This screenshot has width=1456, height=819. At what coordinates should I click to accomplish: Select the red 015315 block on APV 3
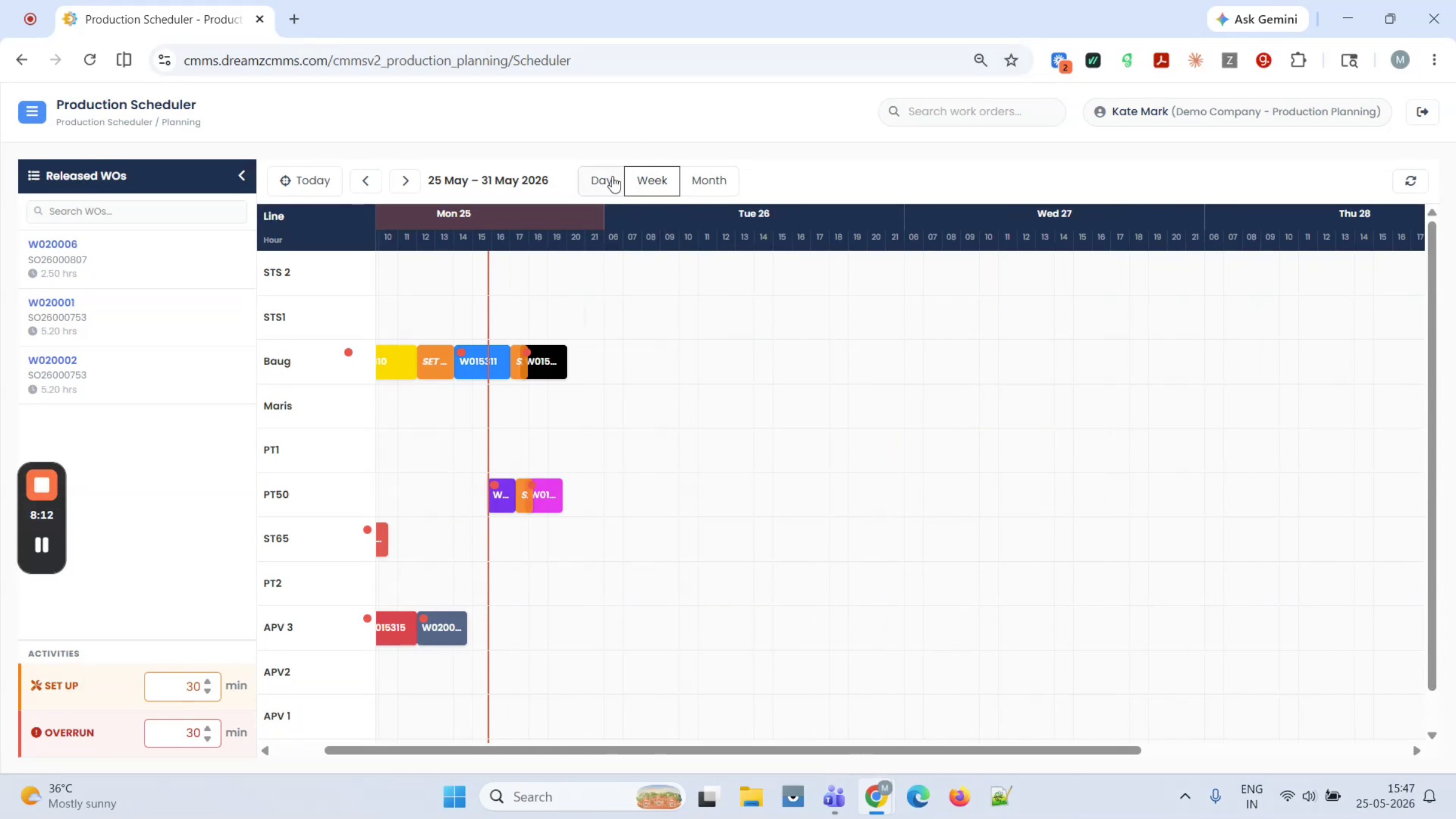pos(396,628)
